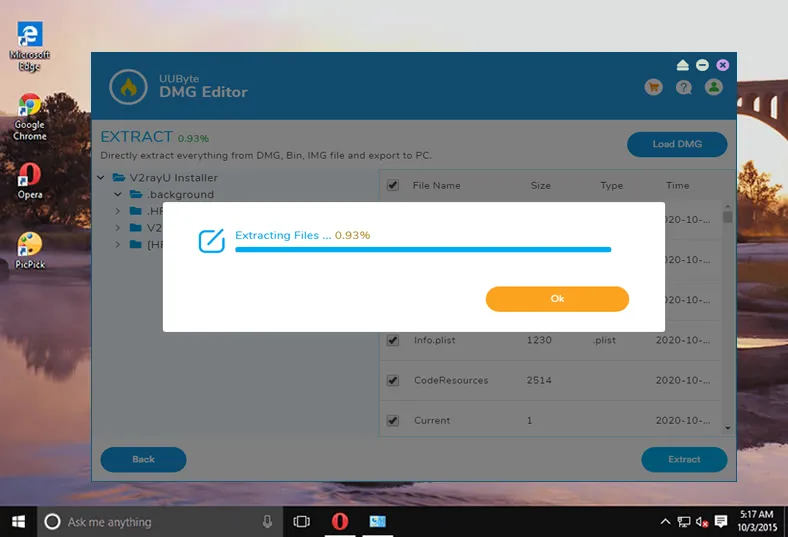Click the Back button

click(x=143, y=459)
